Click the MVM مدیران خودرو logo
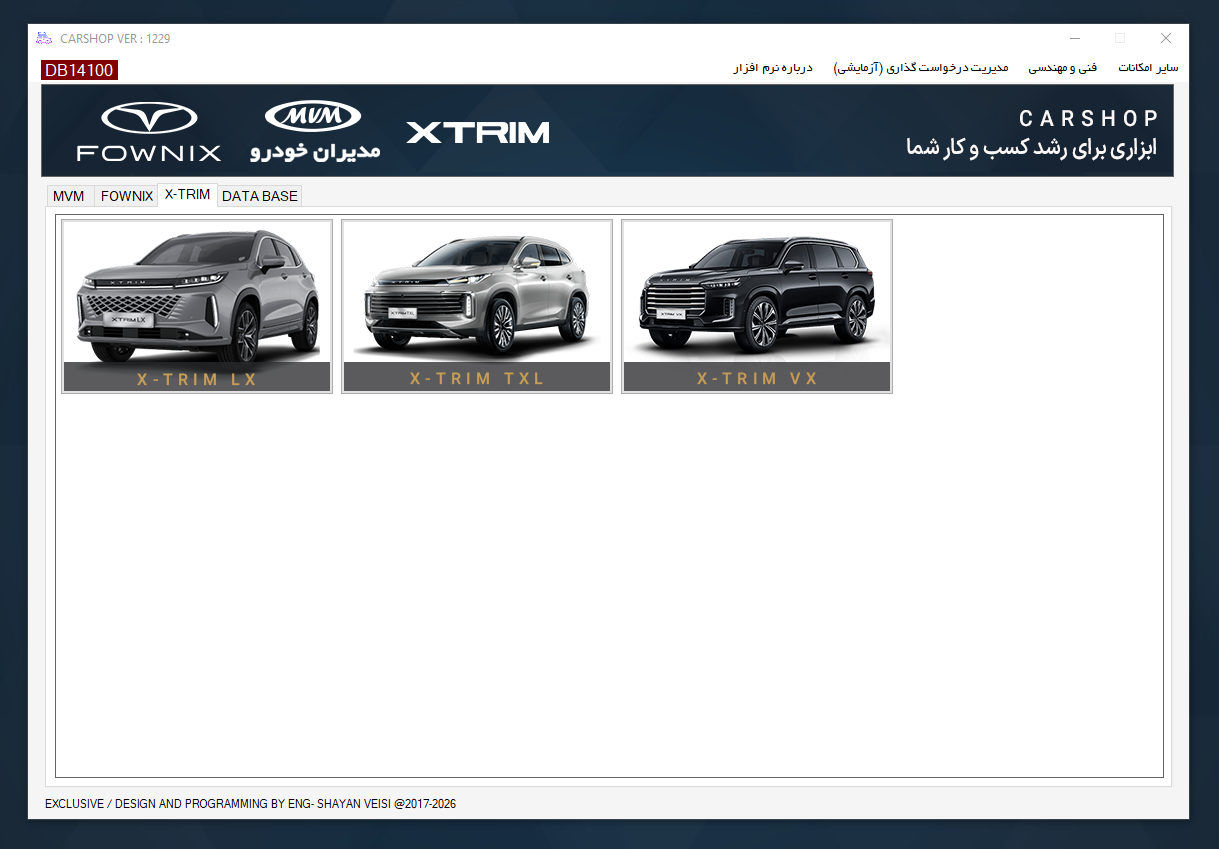1219x849 pixels. [315, 131]
